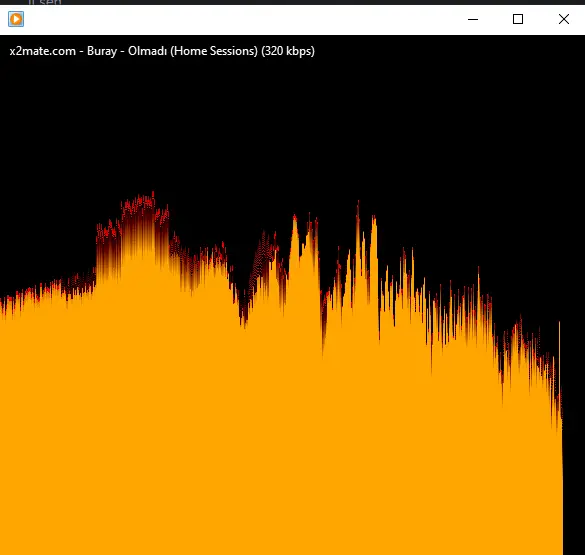Viewport: 585px width, 555px height.
Task: Click the dark strip above the title bar
Action: (x=292, y=2)
